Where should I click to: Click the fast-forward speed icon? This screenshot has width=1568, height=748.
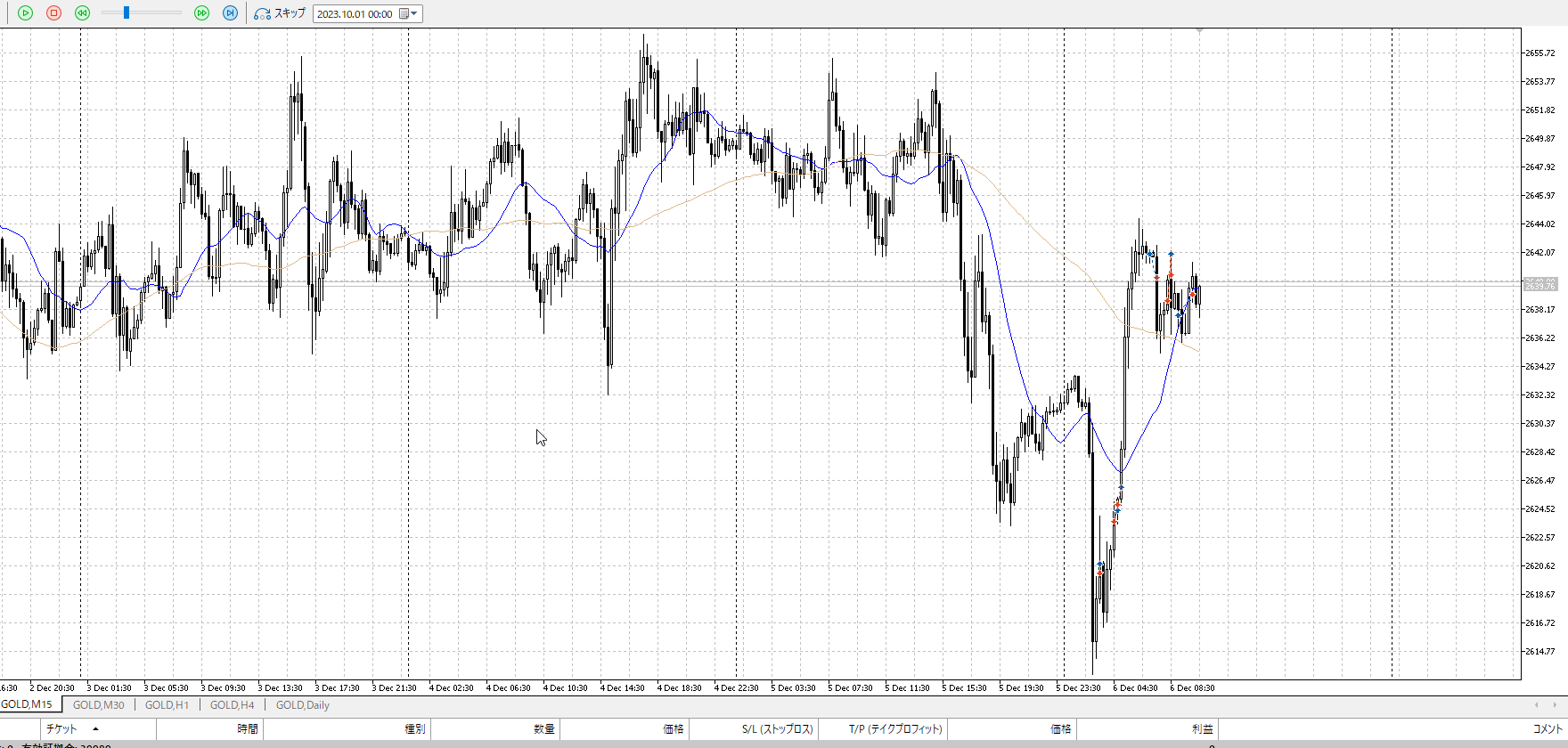[201, 13]
